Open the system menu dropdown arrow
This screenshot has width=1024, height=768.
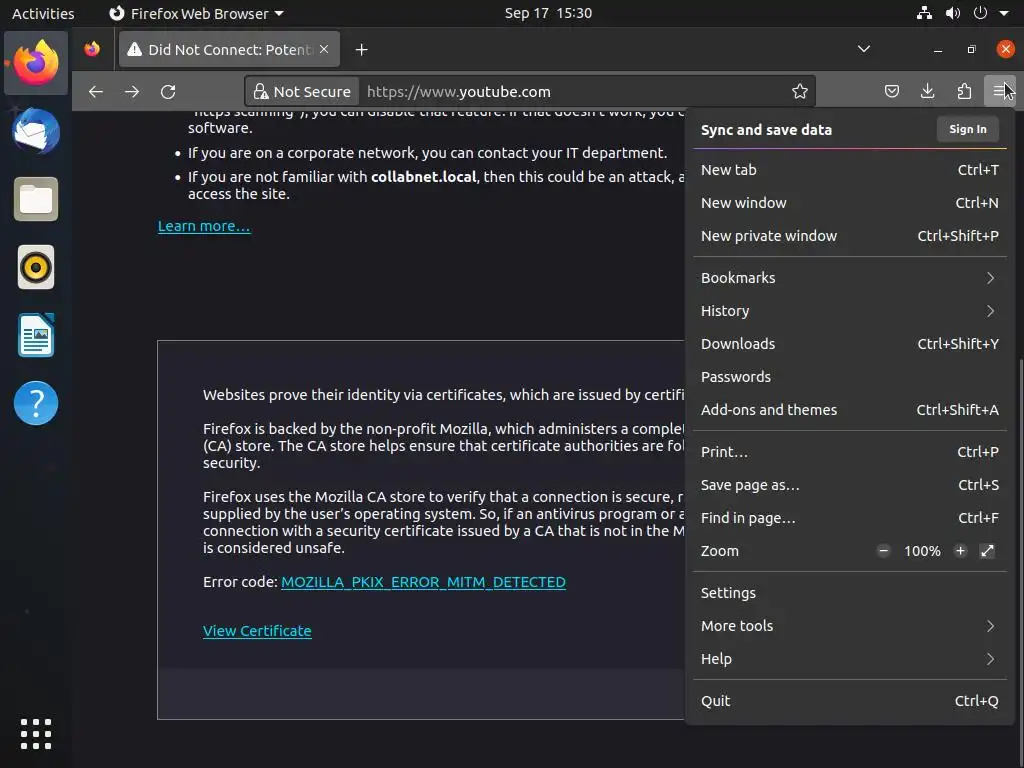click(x=1004, y=13)
